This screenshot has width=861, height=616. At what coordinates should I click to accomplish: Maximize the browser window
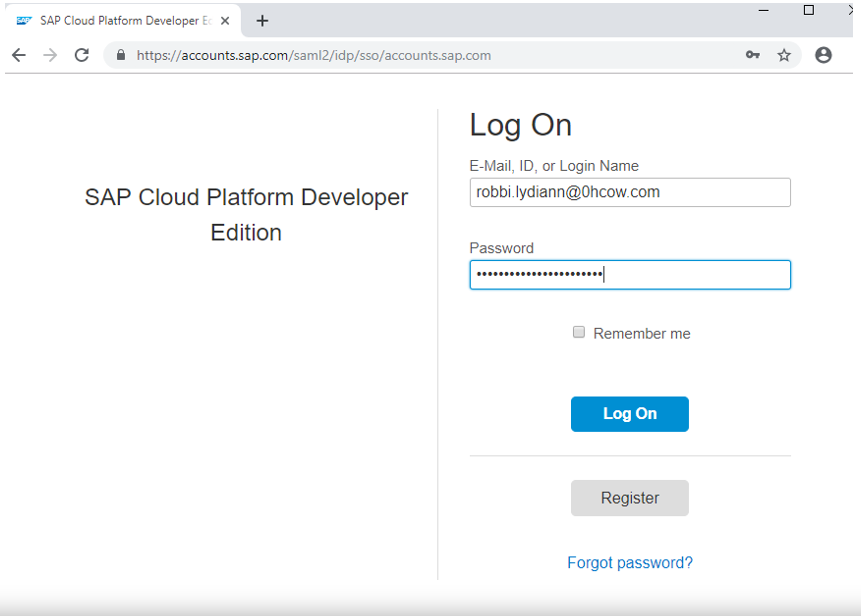point(809,10)
